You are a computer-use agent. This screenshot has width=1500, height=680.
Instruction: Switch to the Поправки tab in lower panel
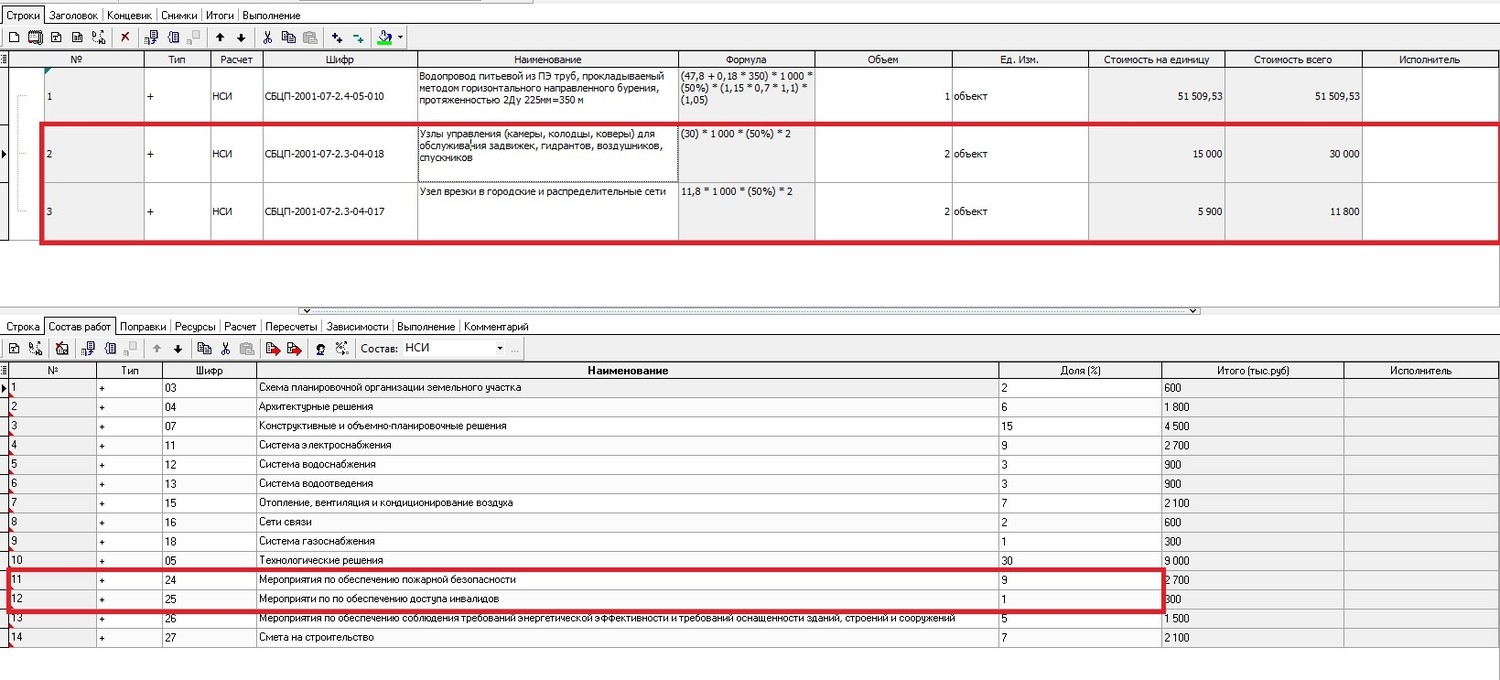pyautogui.click(x=143, y=326)
